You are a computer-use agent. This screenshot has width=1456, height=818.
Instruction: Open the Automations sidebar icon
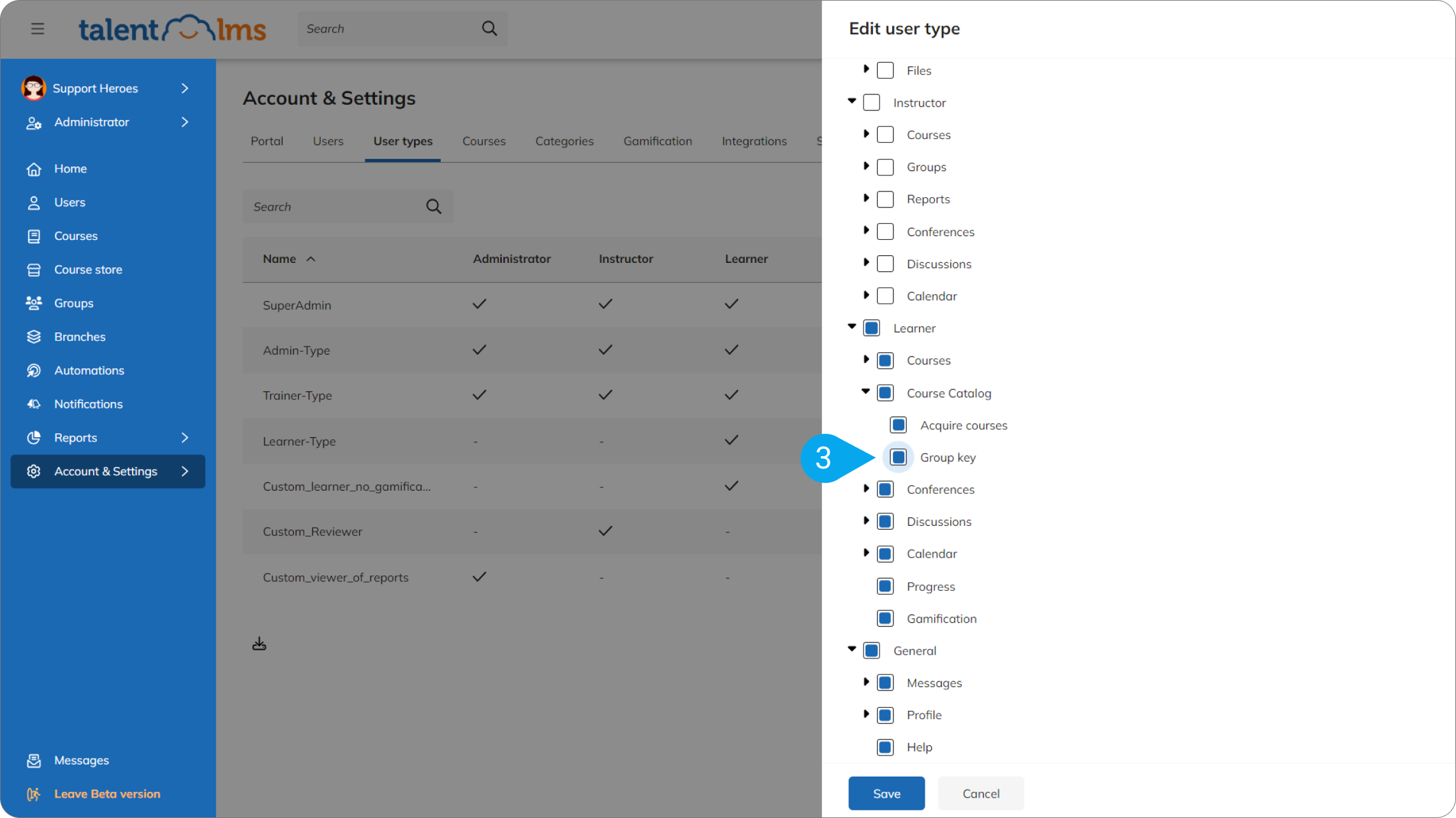point(34,371)
